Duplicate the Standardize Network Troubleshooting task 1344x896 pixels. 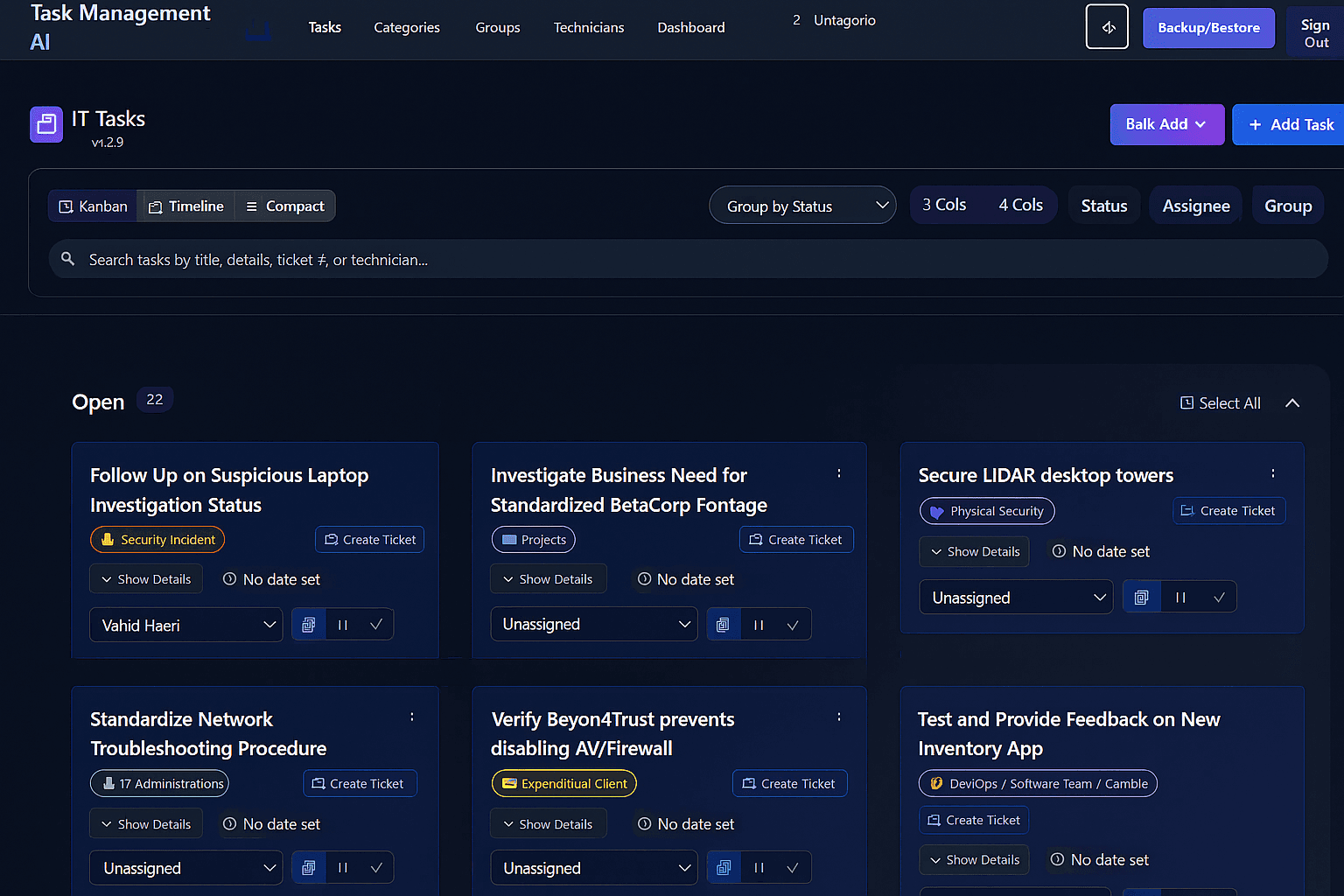[x=308, y=867]
